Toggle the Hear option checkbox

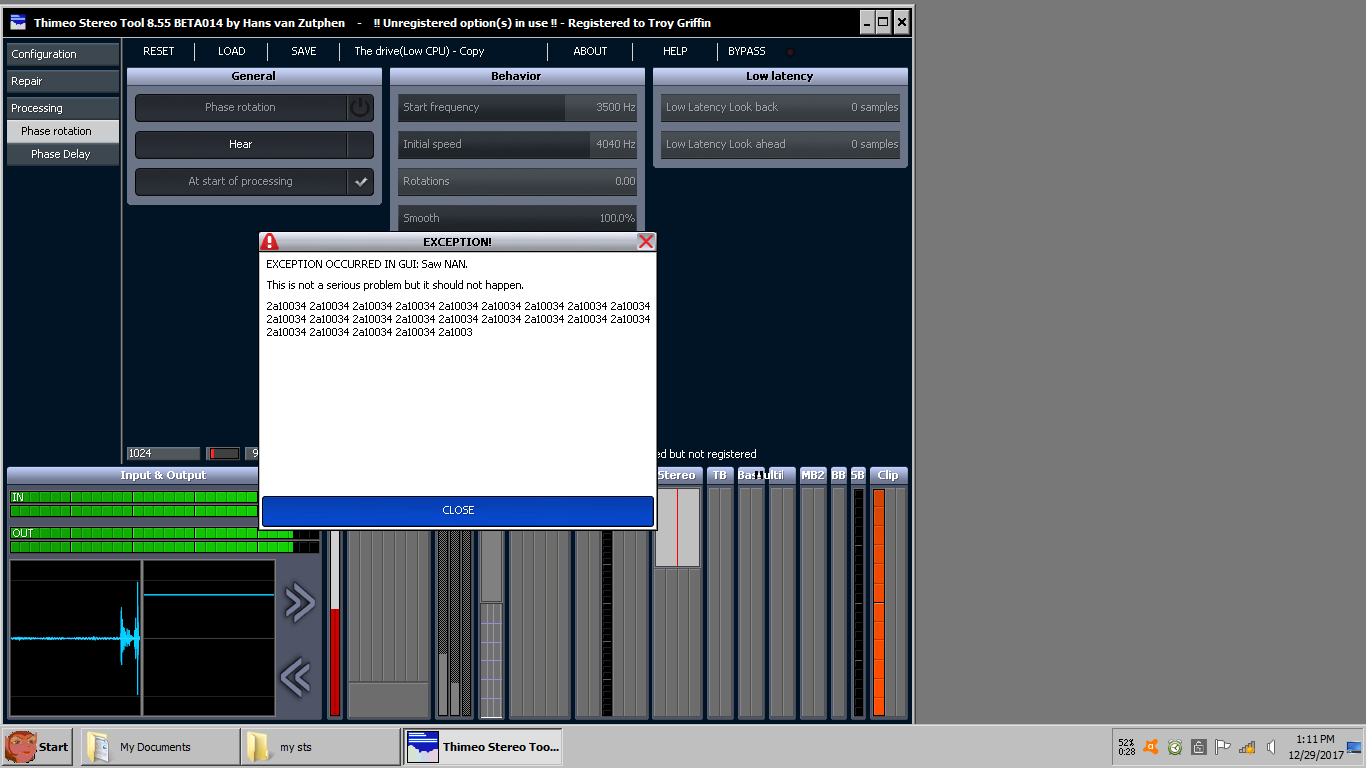[x=360, y=145]
